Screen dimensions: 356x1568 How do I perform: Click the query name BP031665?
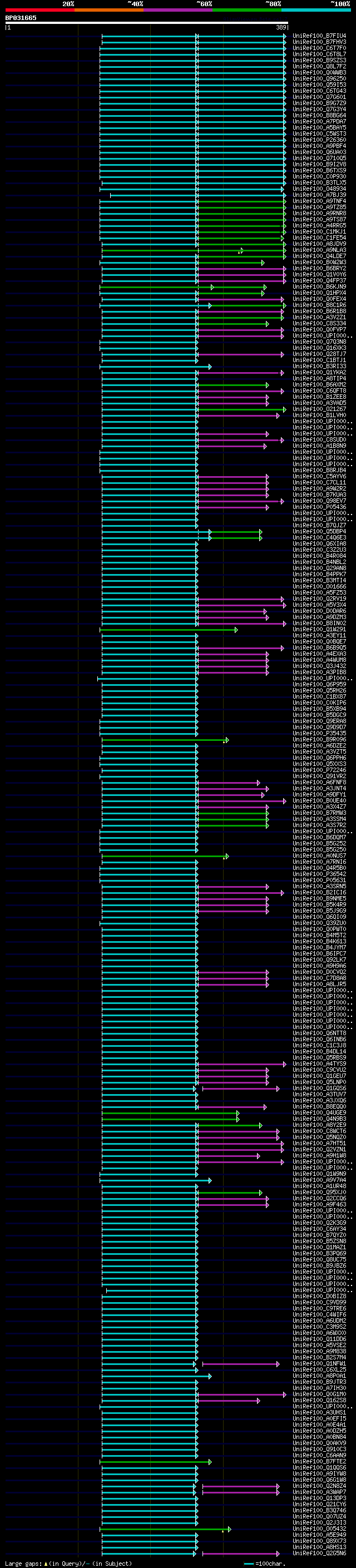[x=21, y=18]
